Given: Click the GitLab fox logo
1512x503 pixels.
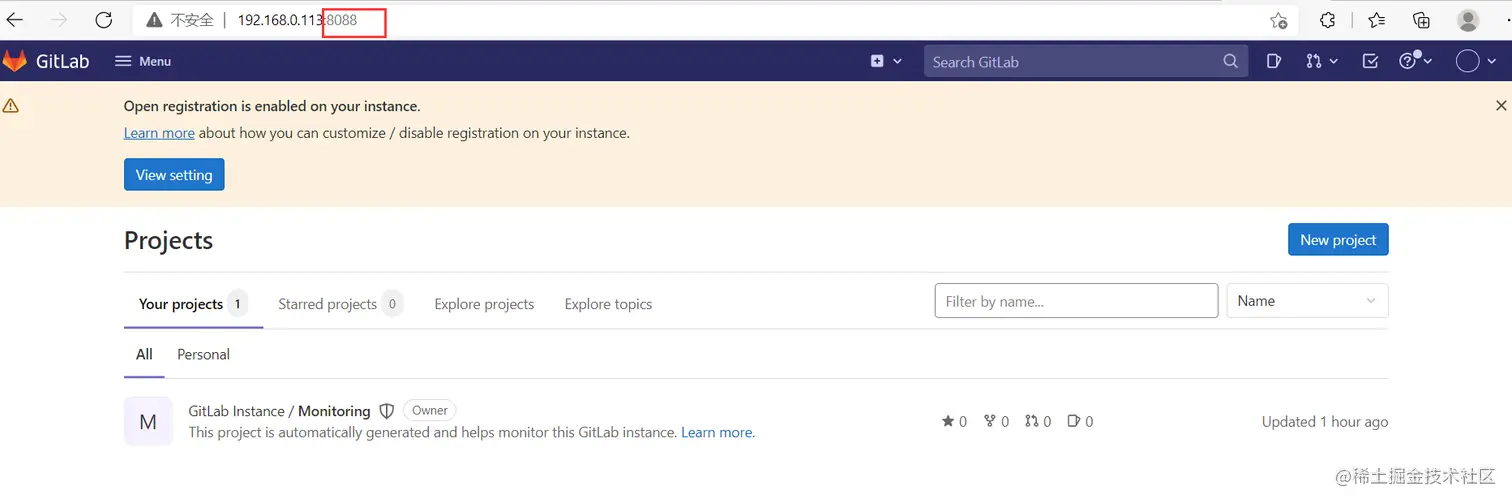Looking at the screenshot, I should click(15, 61).
